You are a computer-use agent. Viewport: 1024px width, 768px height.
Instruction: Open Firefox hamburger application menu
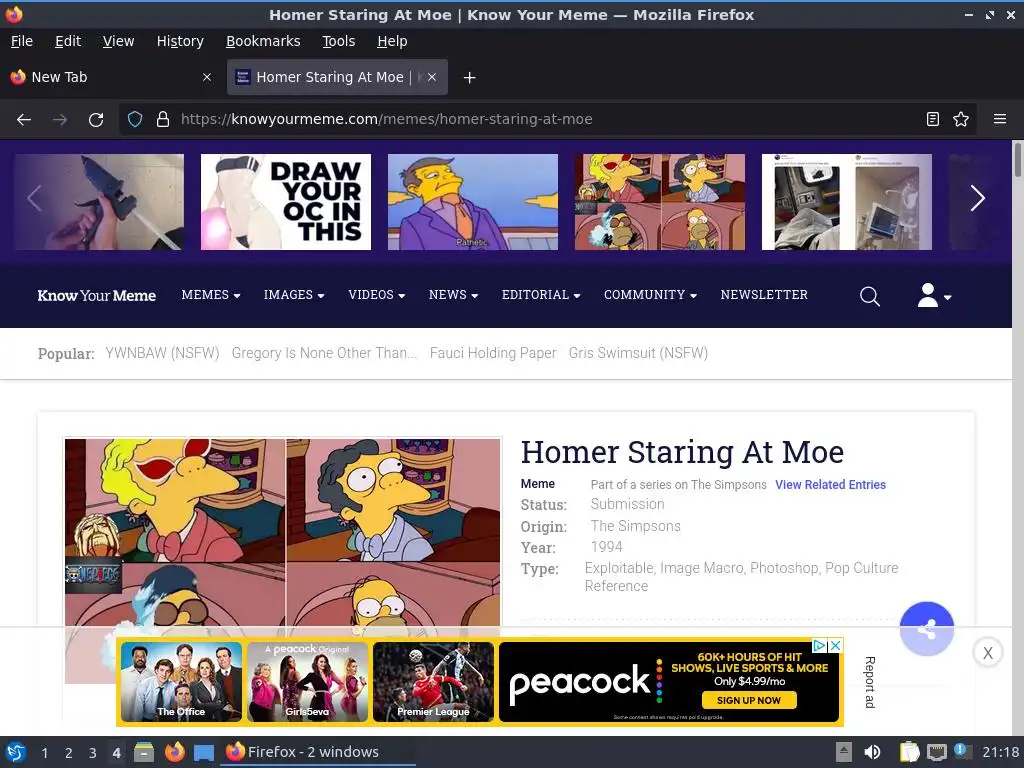click(999, 120)
